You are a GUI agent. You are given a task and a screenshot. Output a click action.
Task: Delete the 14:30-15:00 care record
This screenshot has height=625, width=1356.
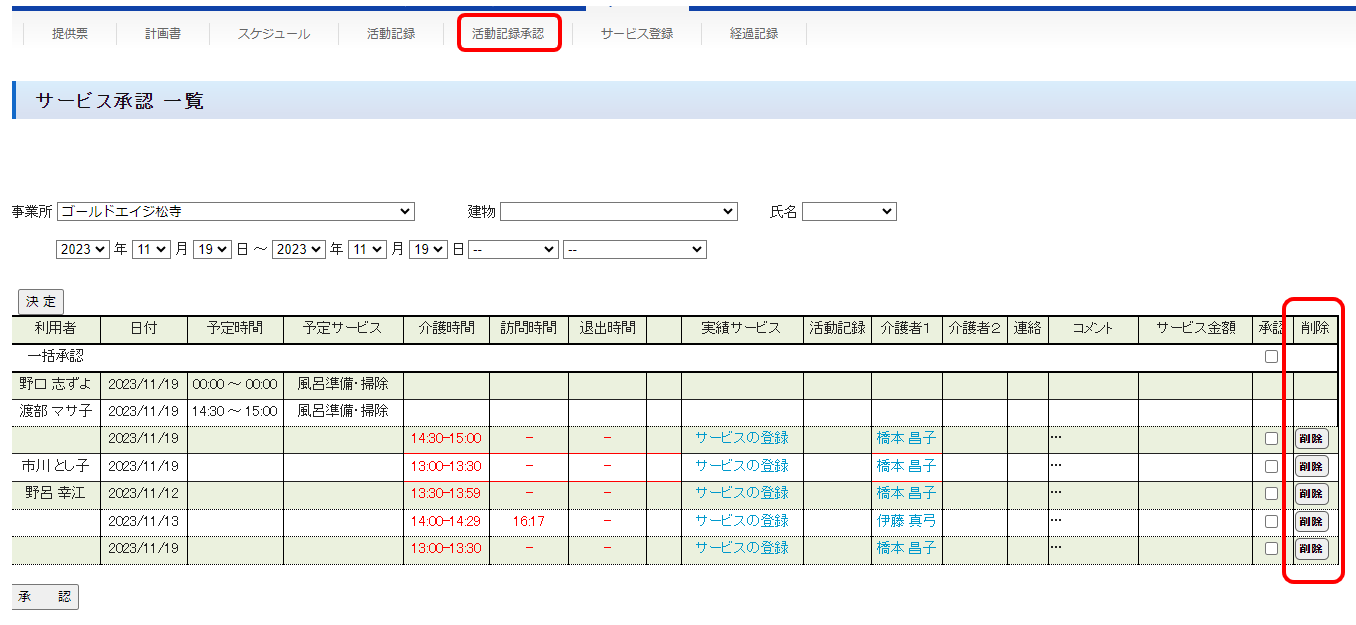tap(1311, 438)
